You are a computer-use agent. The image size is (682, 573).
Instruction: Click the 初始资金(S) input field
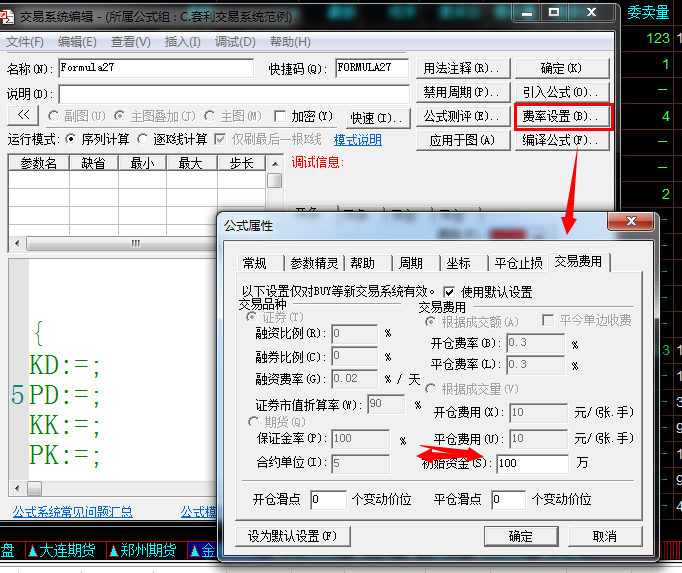click(x=531, y=463)
